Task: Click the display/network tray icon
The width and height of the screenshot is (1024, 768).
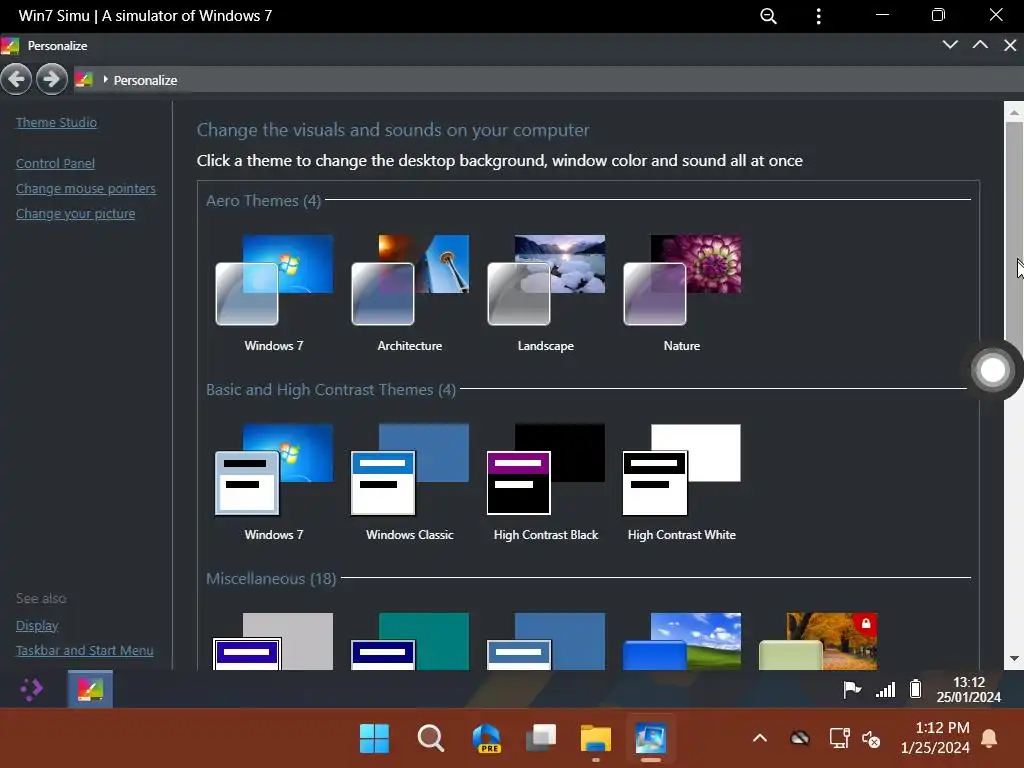Action: pyautogui.click(x=839, y=739)
